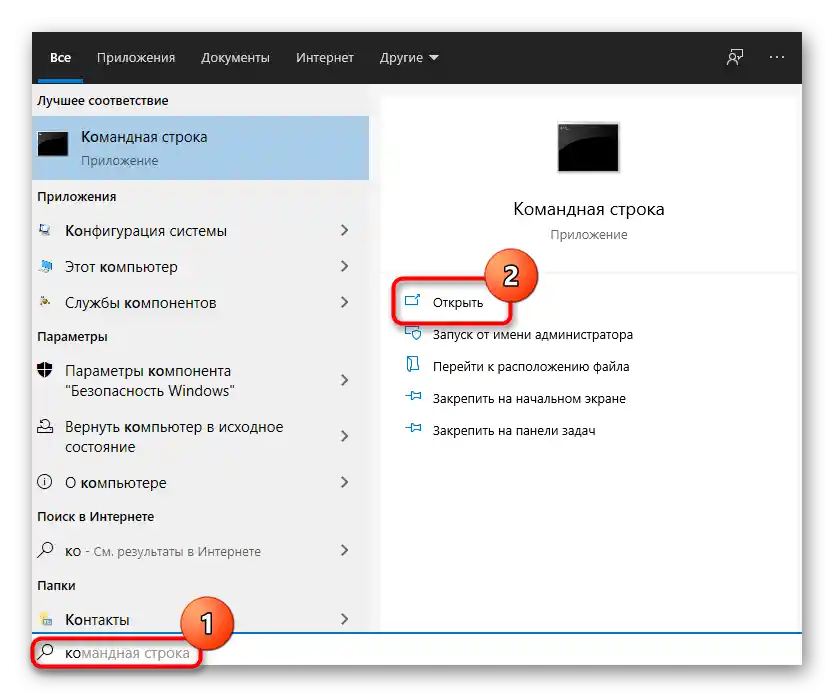Click the feedback icon in the top bar
Viewport: 834px width, 697px height.
pyautogui.click(x=734, y=57)
